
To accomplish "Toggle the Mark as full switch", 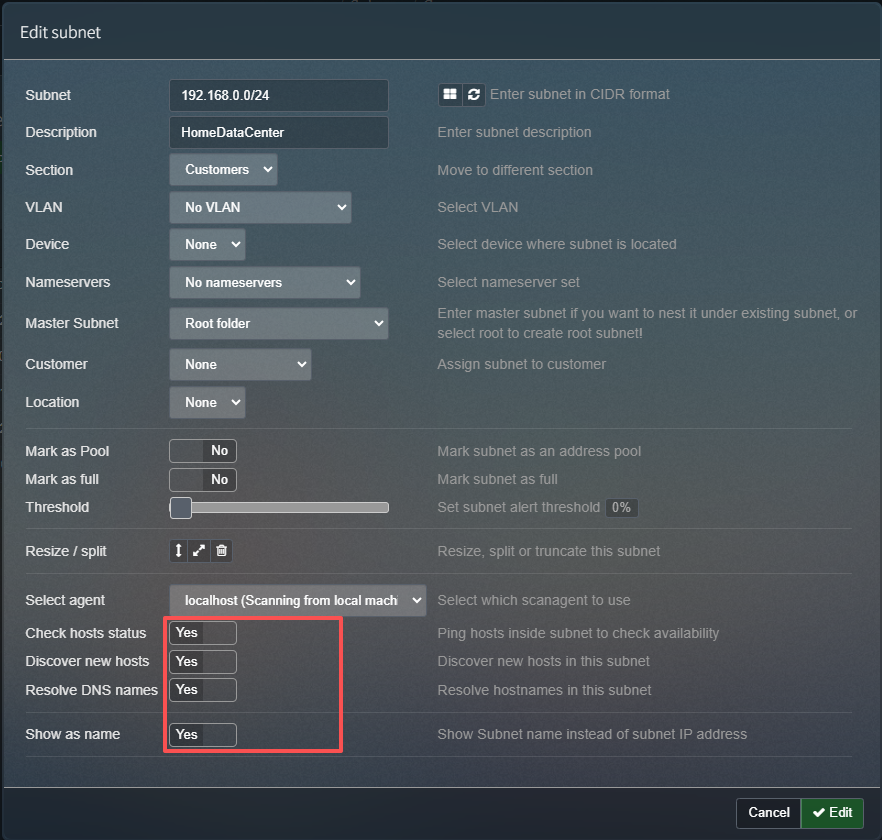I will tap(203, 479).
